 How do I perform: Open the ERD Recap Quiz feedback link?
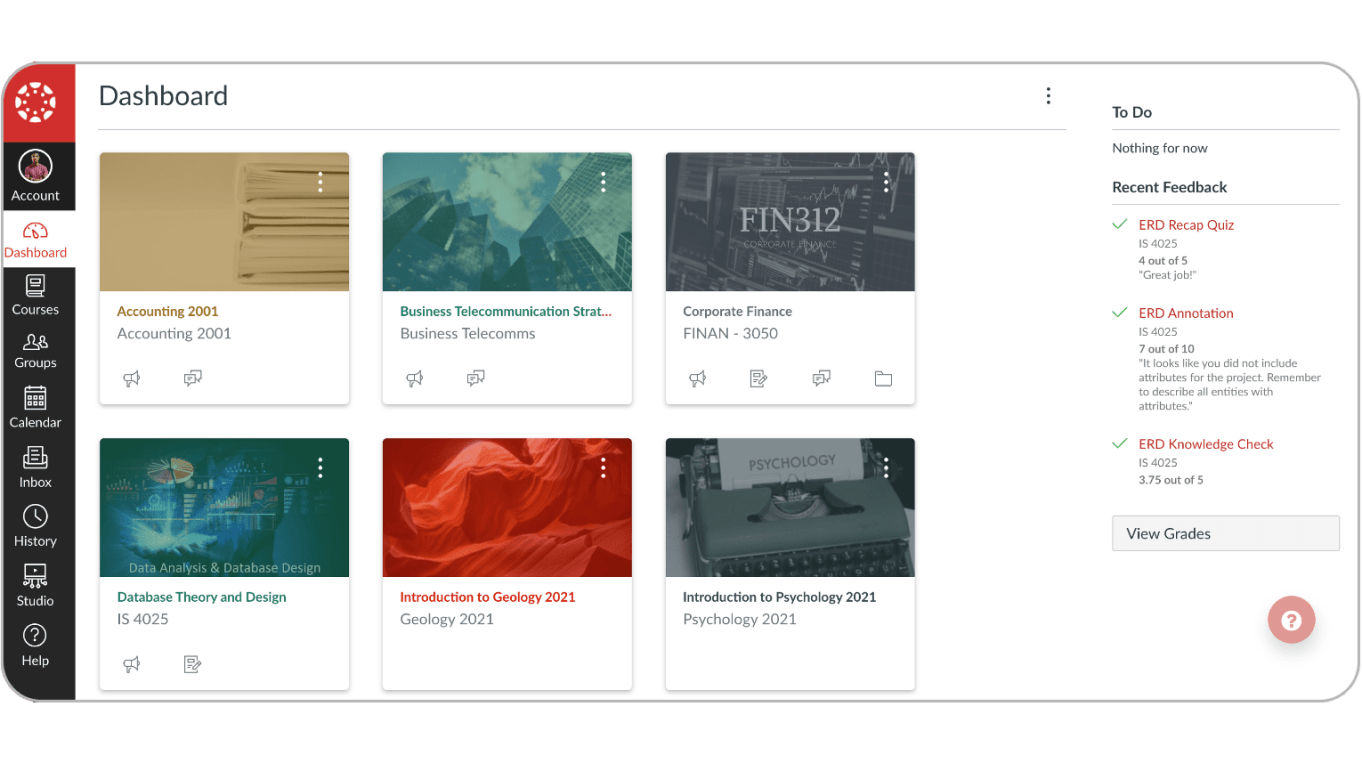coord(1186,225)
